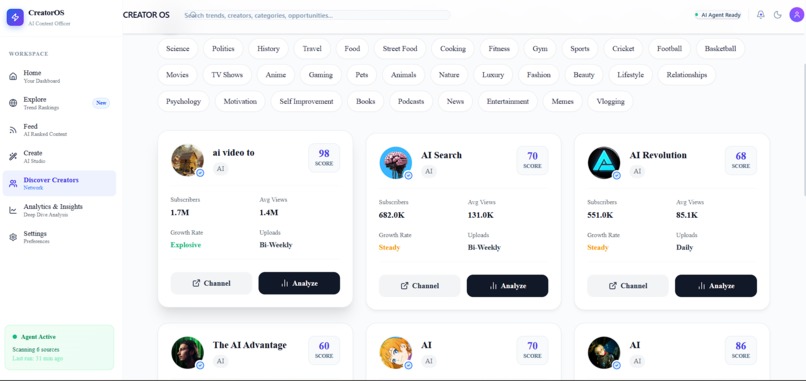The height and width of the screenshot is (381, 806).
Task: Select the Cooking category chip
Action: click(453, 48)
